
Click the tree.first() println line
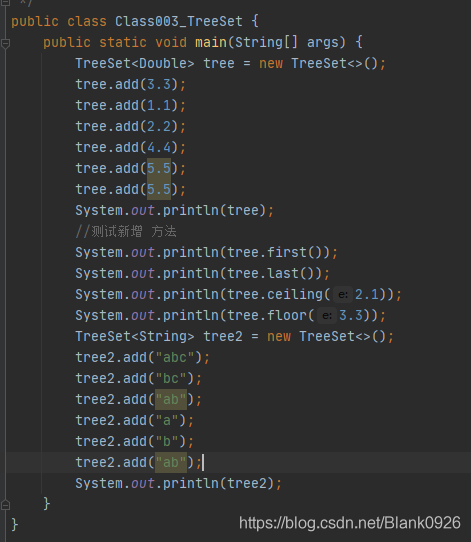click(206, 253)
